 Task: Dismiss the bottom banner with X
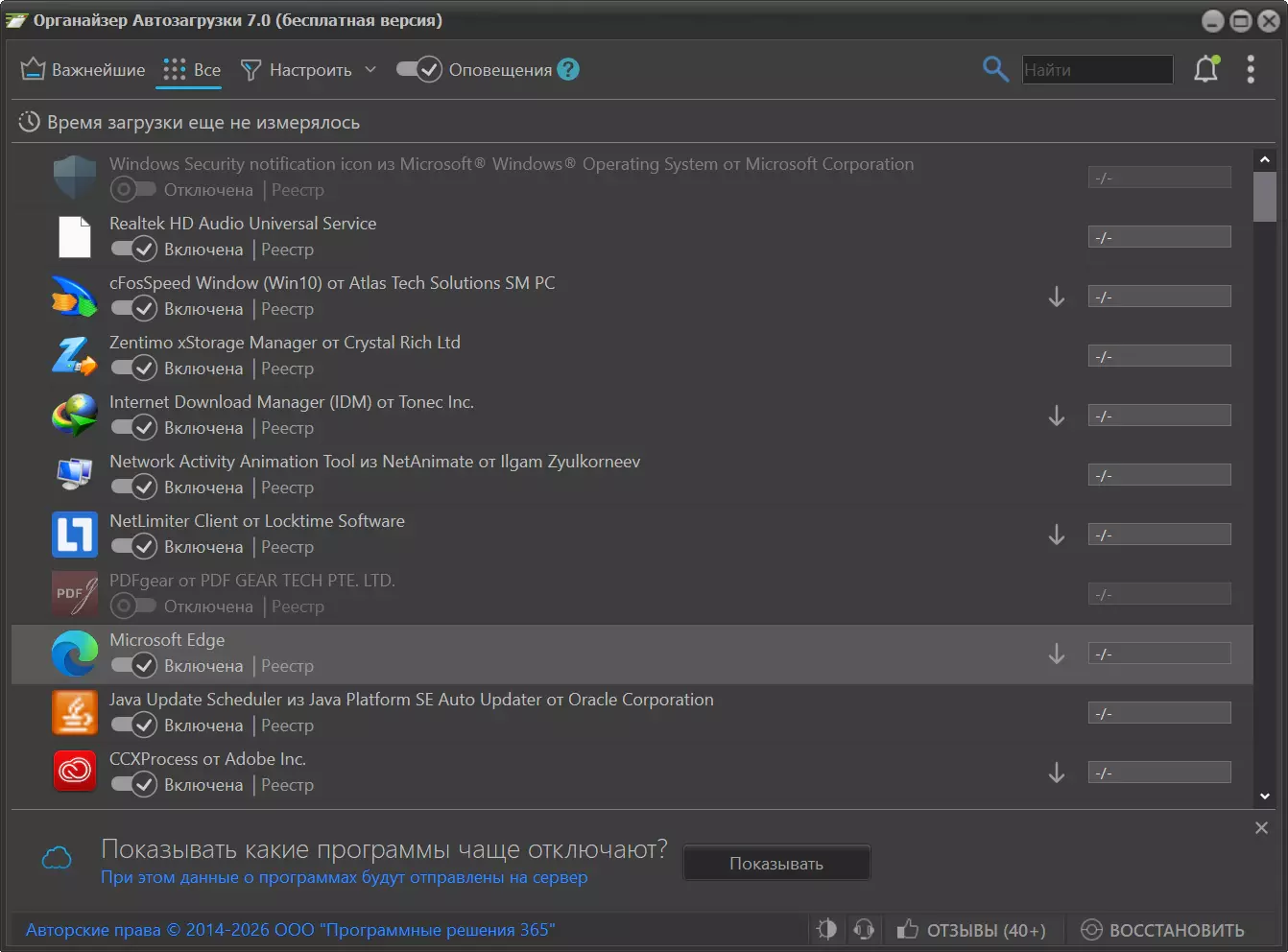point(1261,827)
